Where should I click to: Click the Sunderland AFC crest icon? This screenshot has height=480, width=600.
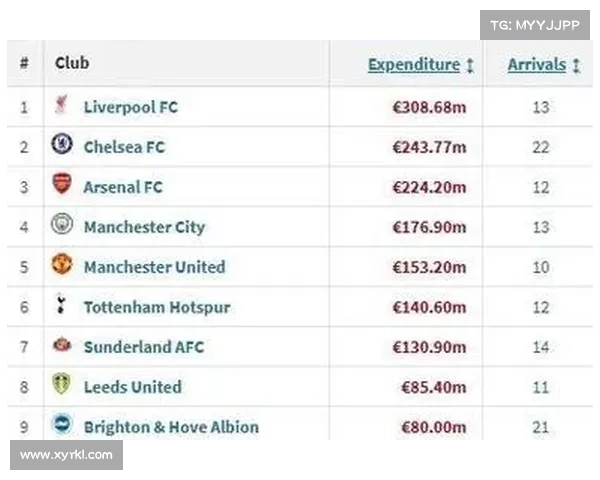point(62,345)
